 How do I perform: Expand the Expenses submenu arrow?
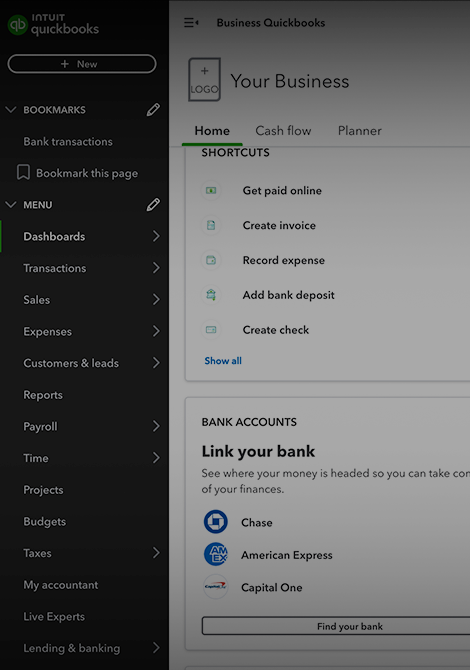point(156,331)
